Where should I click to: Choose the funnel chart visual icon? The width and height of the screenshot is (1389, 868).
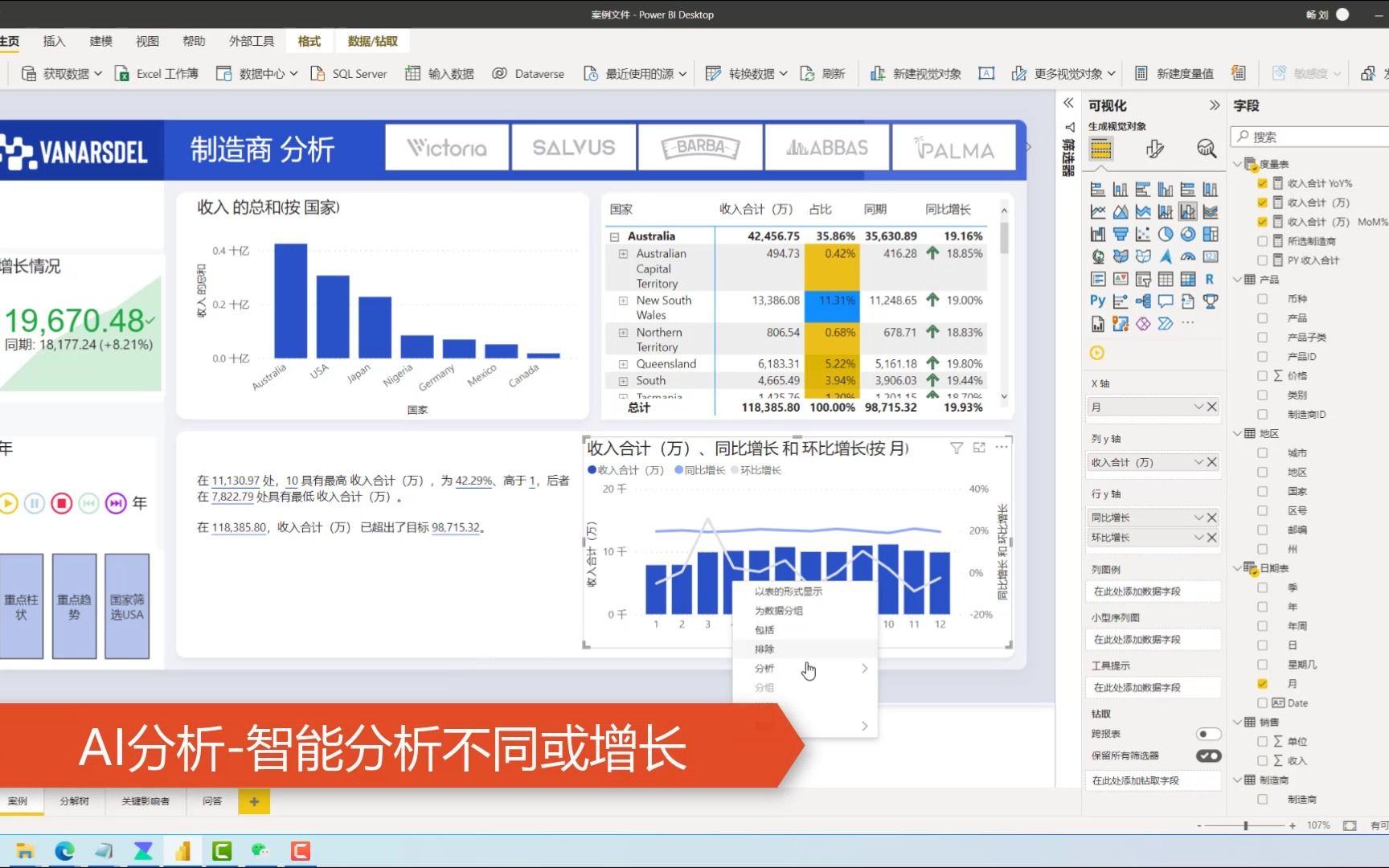click(1120, 235)
